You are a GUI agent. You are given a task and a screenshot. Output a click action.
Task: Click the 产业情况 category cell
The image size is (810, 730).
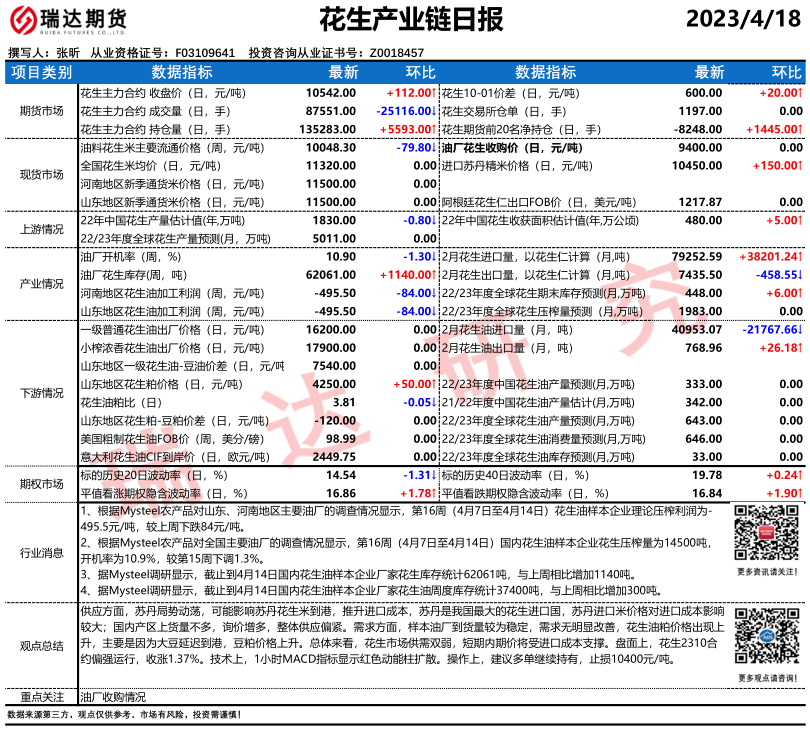coord(41,284)
